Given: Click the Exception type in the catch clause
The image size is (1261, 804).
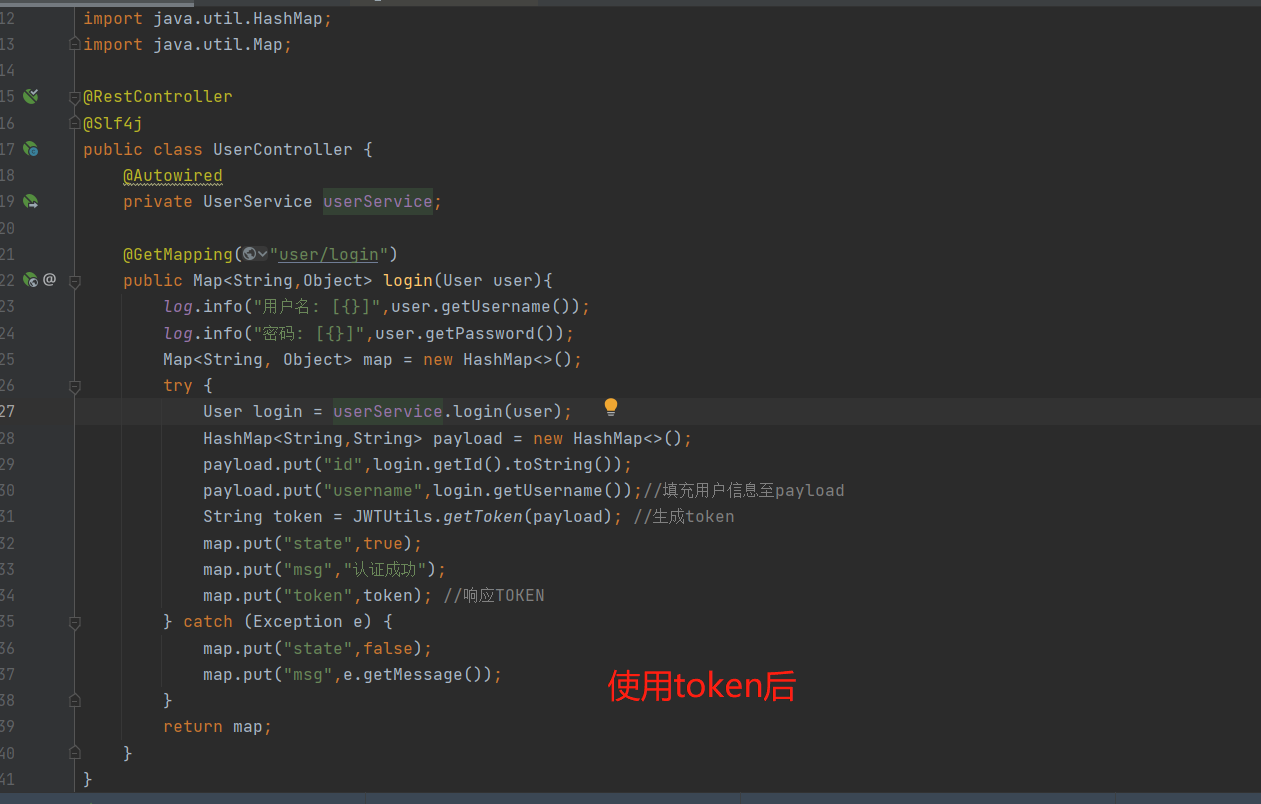Looking at the screenshot, I should click(298, 621).
